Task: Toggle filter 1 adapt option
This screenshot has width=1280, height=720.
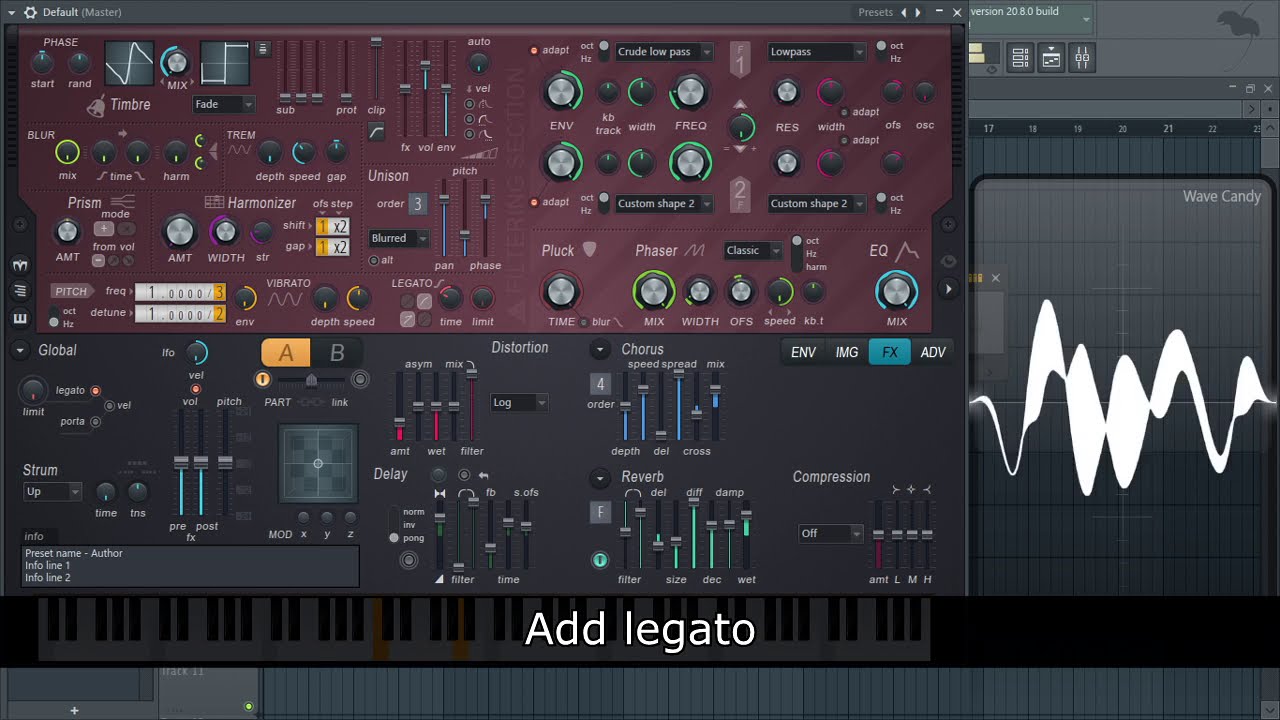Action: (534, 50)
